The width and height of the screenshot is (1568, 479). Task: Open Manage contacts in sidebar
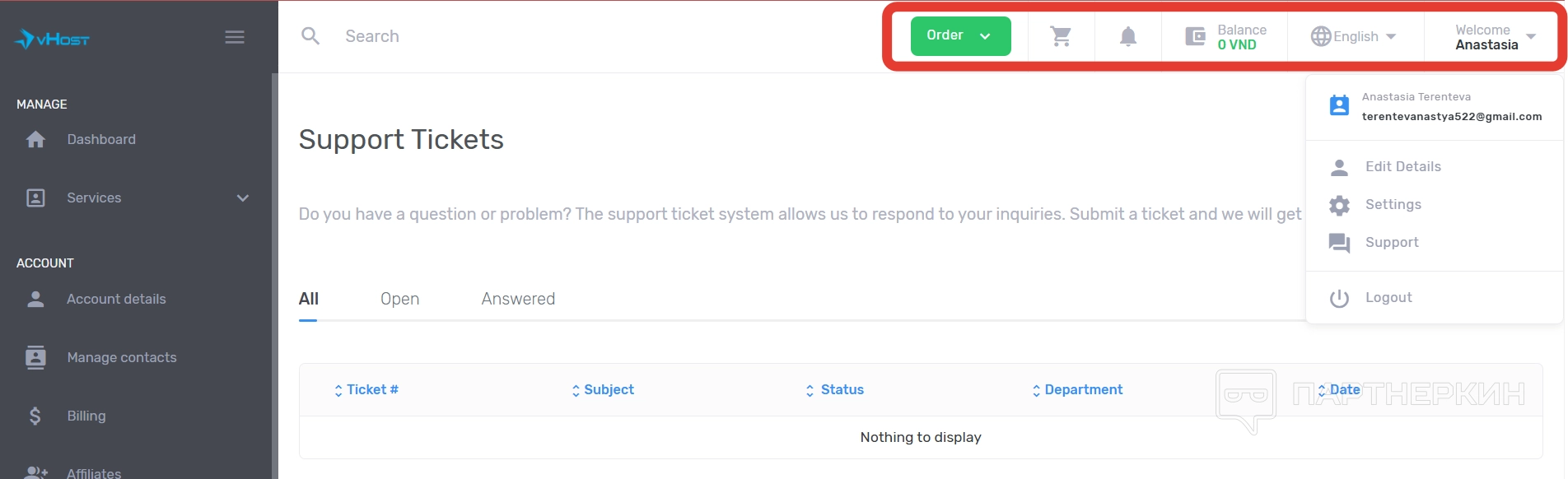pyautogui.click(x=121, y=357)
